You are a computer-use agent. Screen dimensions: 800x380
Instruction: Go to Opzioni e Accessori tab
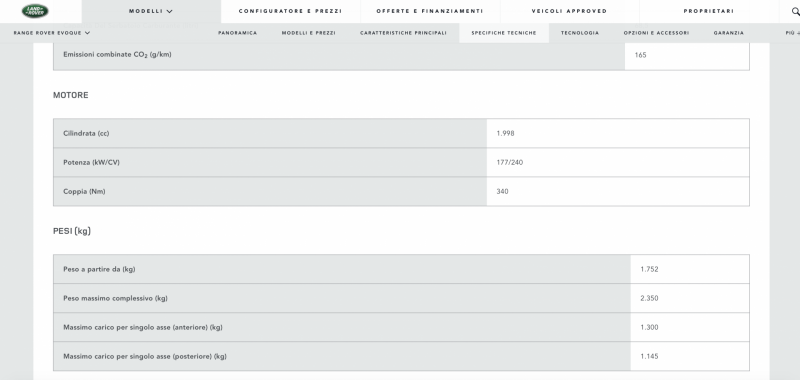(656, 33)
